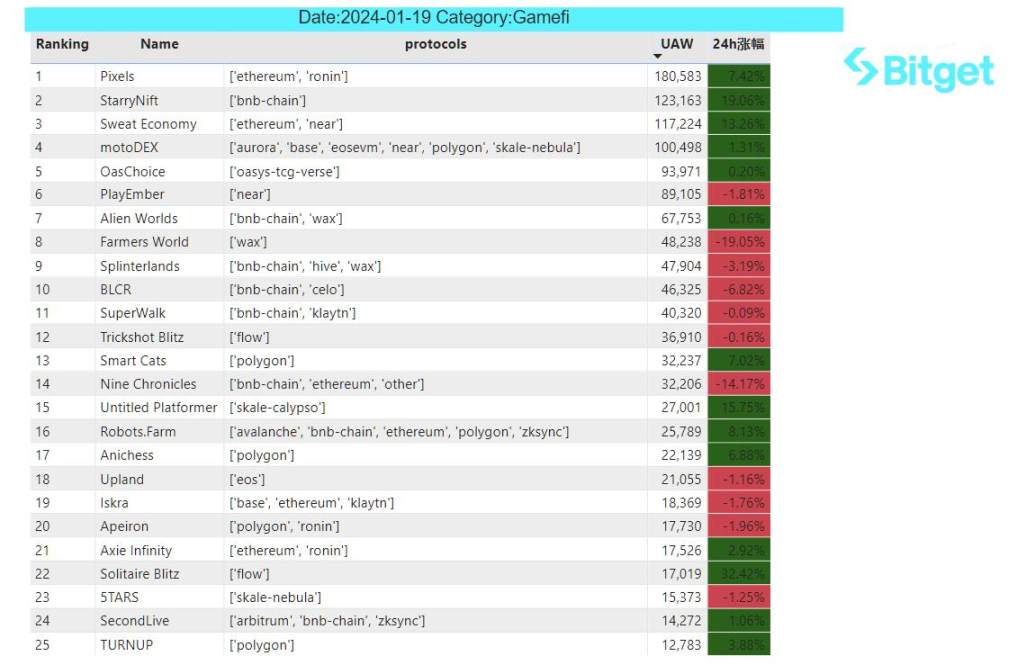Select the Untitled Platformer name cell
Screen dimensions: 1026x665
[158, 408]
